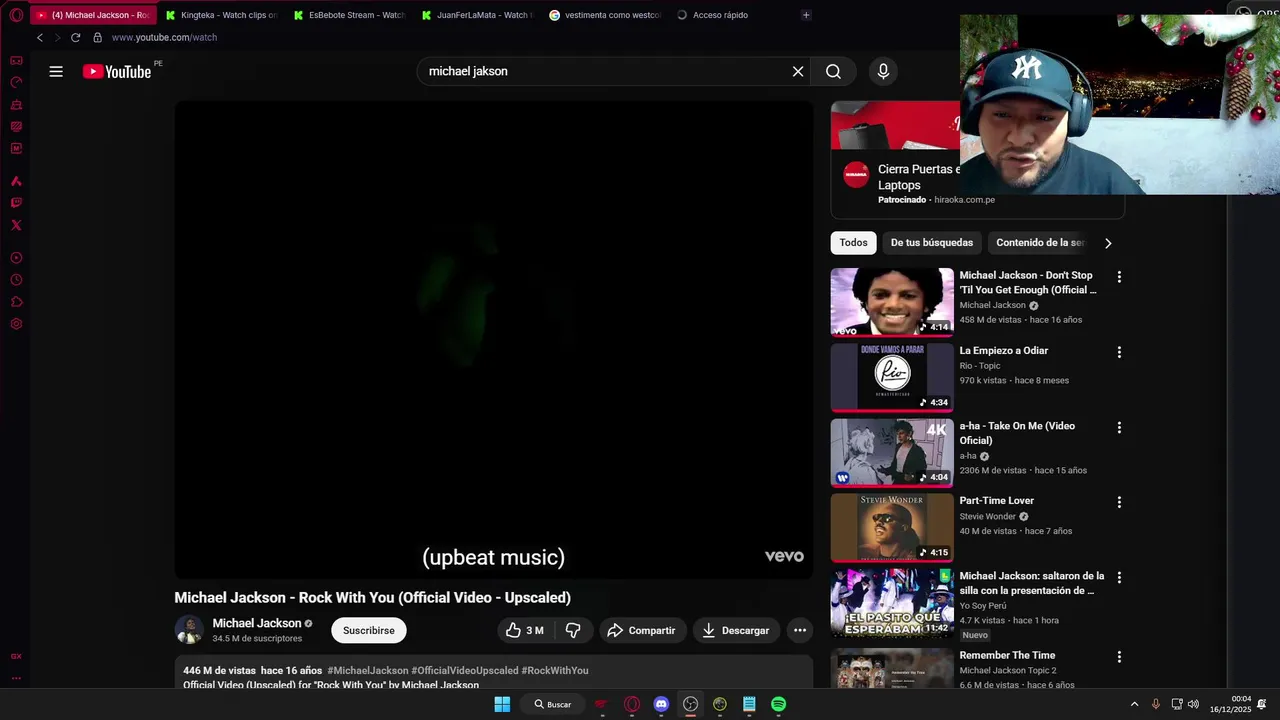Like the video with thumbs-up 3 M
The image size is (1280, 720).
(x=525, y=630)
